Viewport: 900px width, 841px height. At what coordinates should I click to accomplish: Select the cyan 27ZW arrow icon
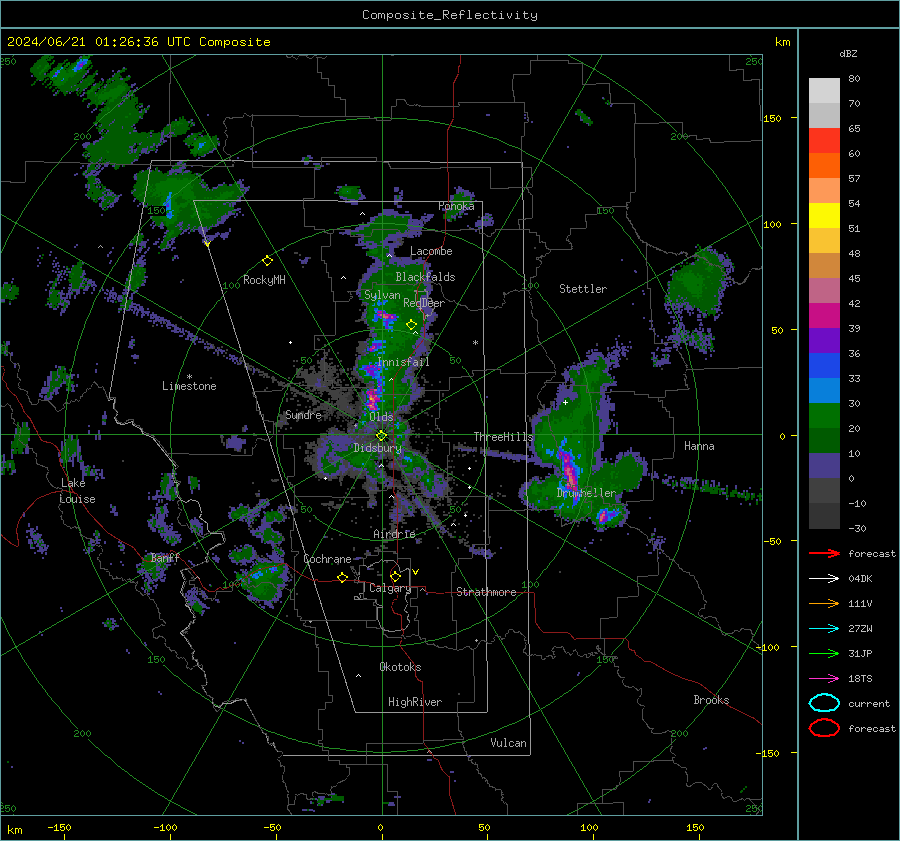[824, 629]
